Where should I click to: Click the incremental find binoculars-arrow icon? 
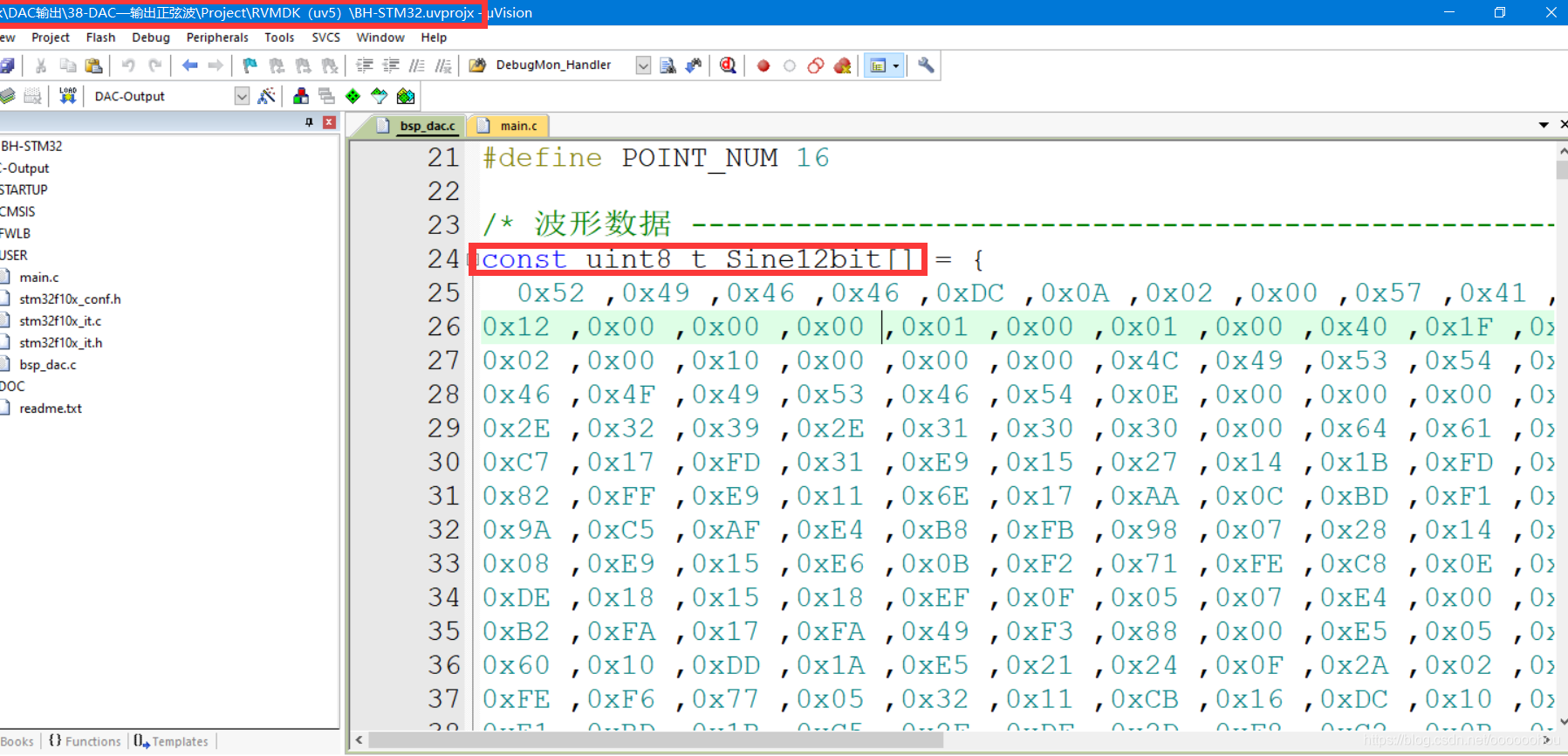point(694,65)
